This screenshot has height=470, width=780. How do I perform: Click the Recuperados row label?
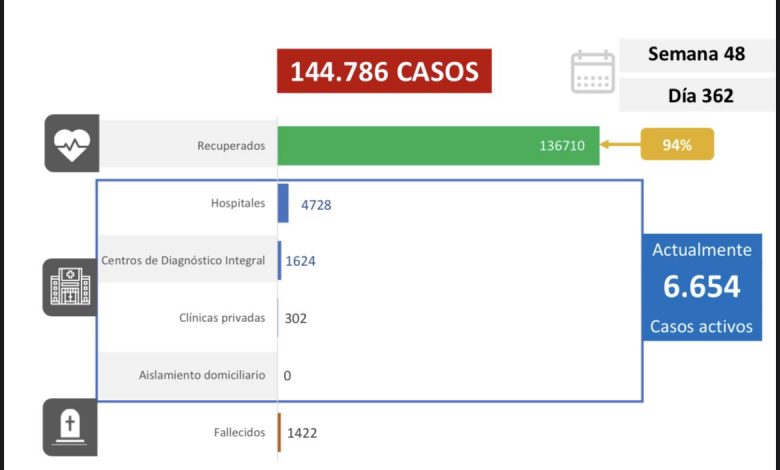[x=231, y=146]
